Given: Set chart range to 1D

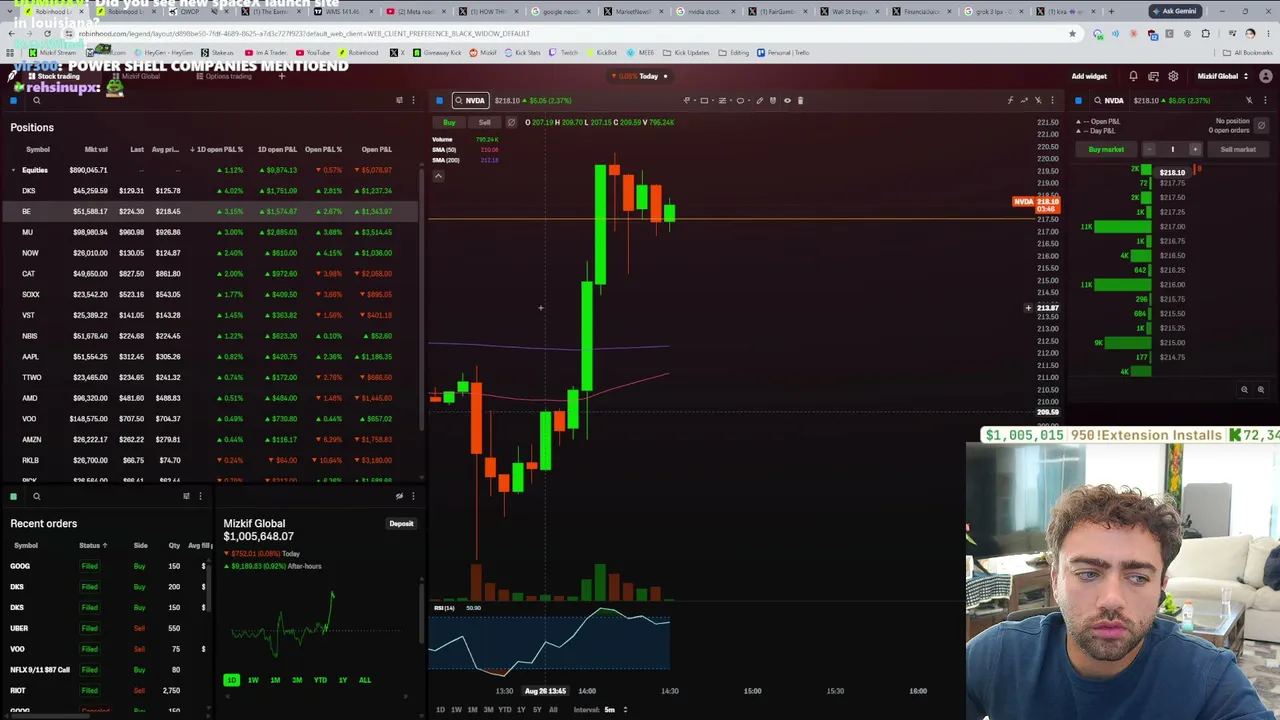Looking at the screenshot, I should [x=440, y=710].
